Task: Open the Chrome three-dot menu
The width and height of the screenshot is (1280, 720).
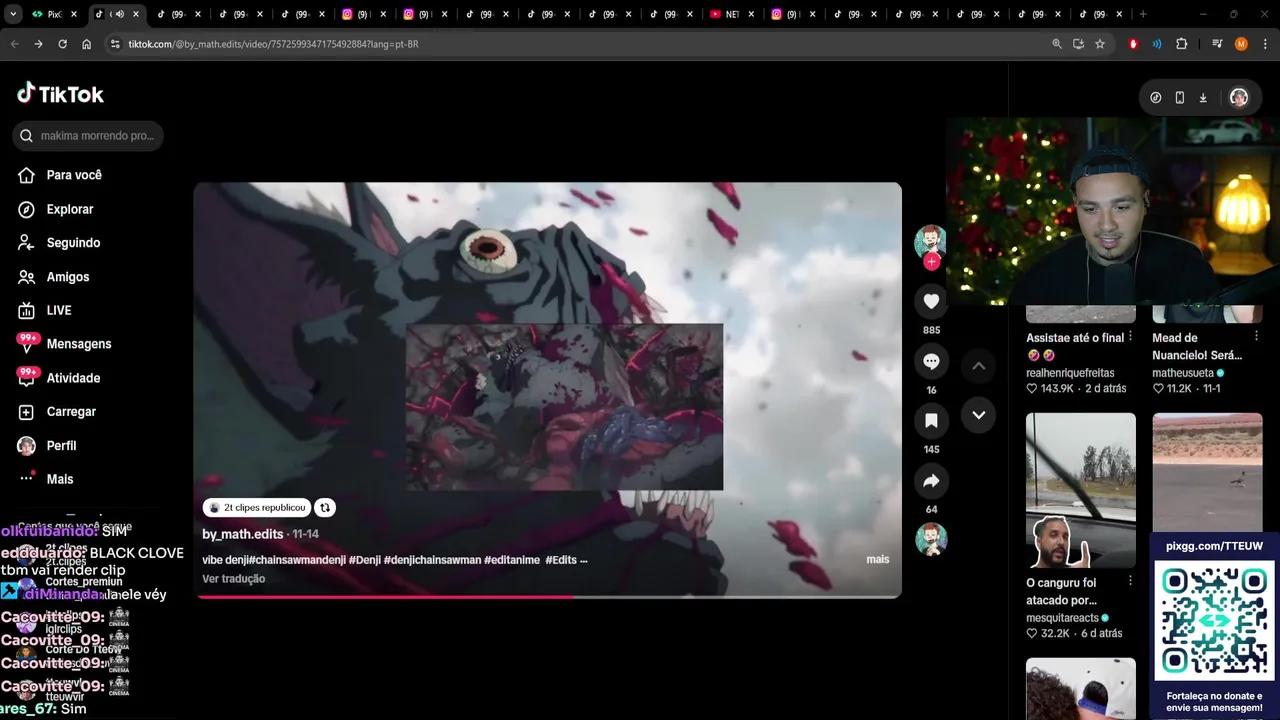Action: 1265,44
